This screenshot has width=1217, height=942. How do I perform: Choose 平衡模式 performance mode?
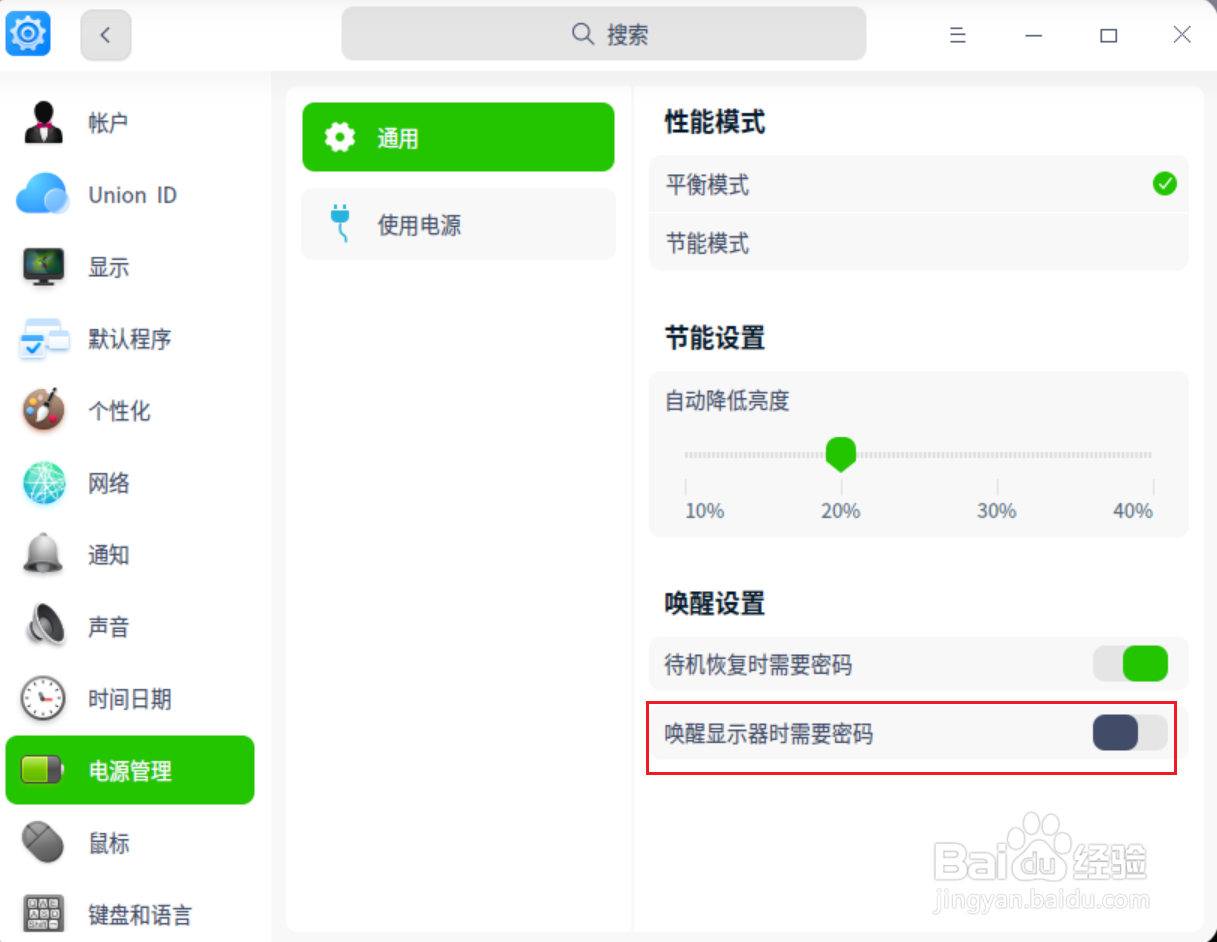pos(919,184)
